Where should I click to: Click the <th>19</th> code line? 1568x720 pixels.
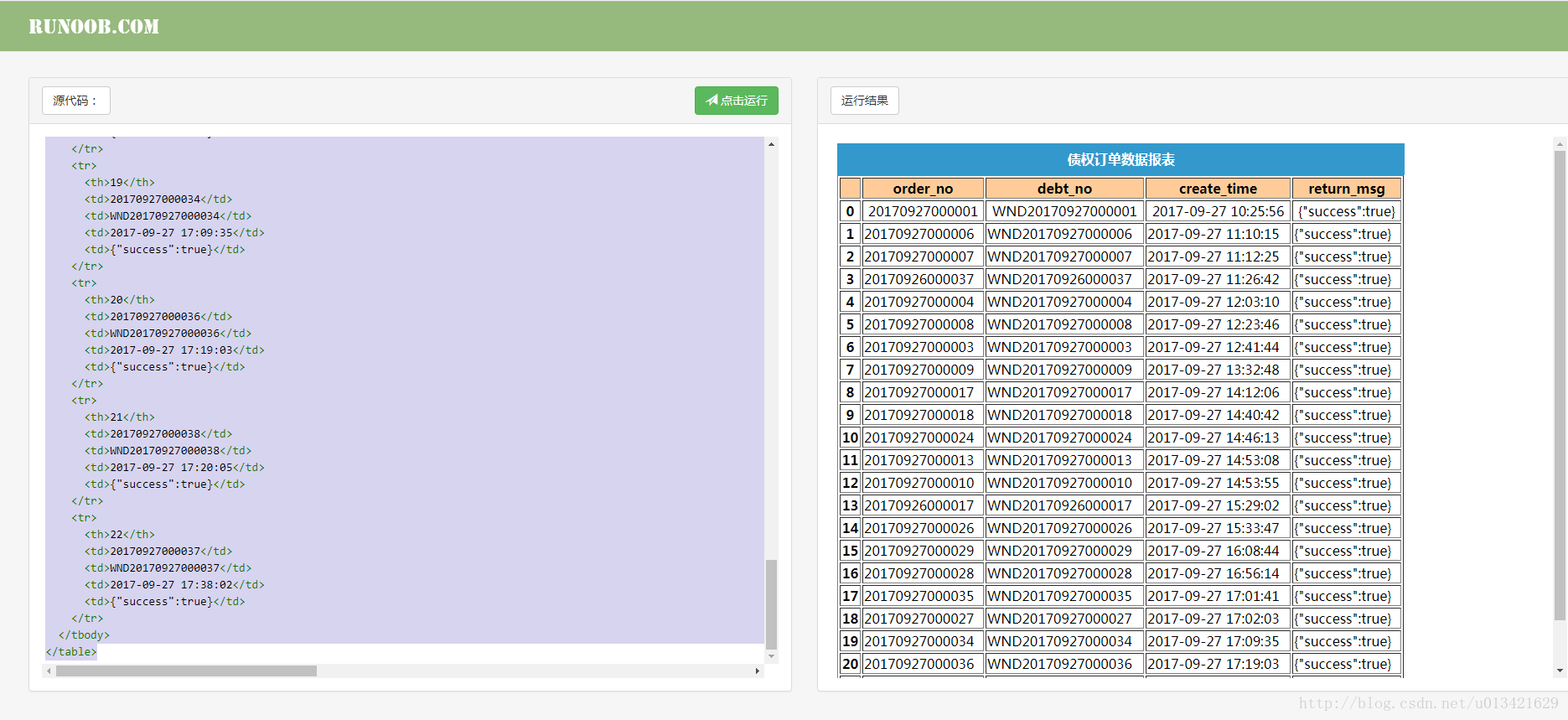pyautogui.click(x=119, y=182)
